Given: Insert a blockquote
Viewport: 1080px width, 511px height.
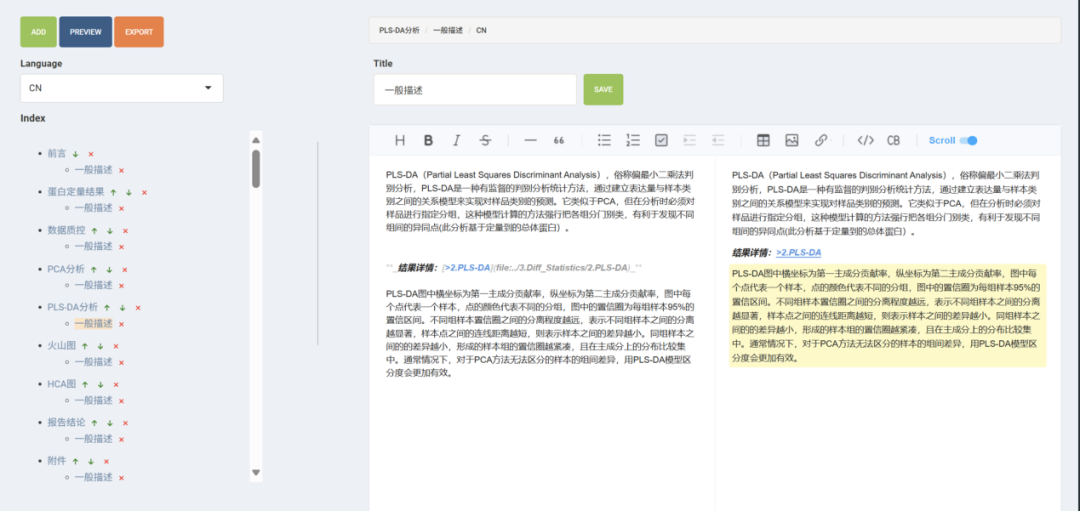Looking at the screenshot, I should click(559, 140).
